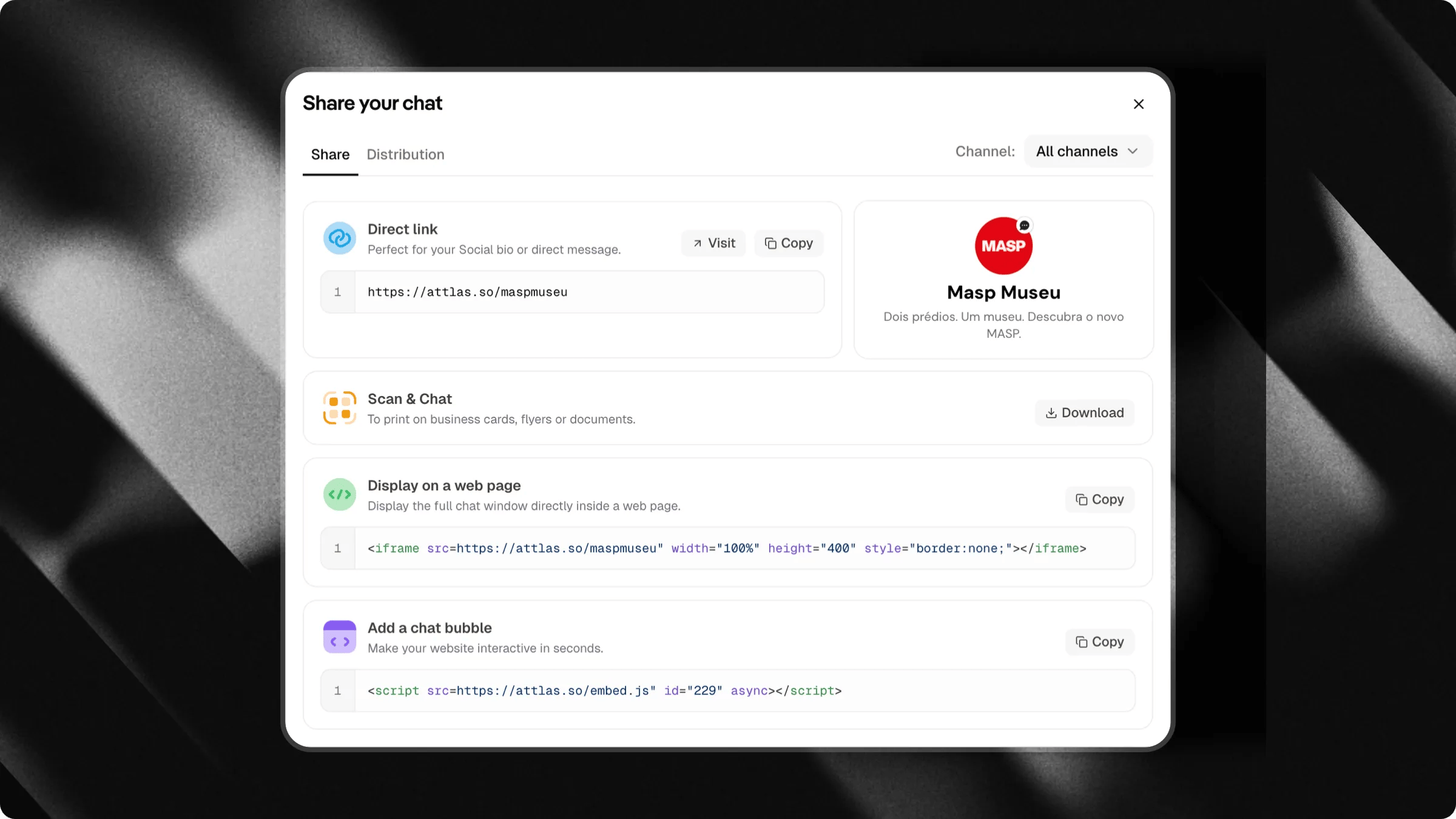Click the Scan & Chat heading
Viewport: 1456px width, 819px height.
(409, 399)
